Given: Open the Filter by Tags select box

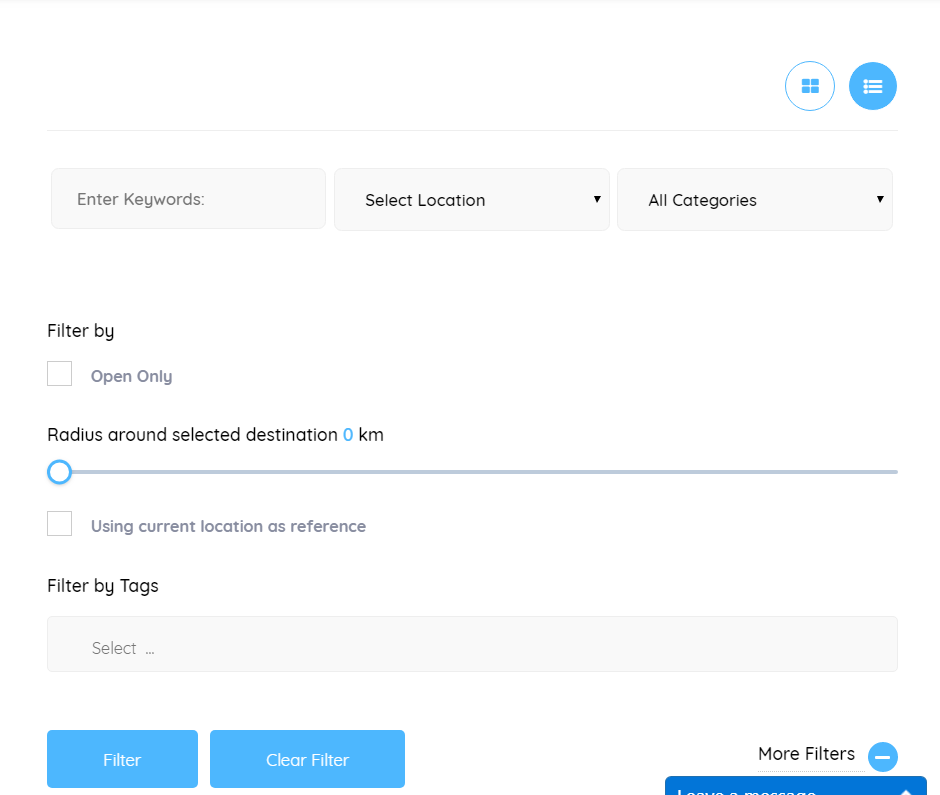Looking at the screenshot, I should coord(472,645).
